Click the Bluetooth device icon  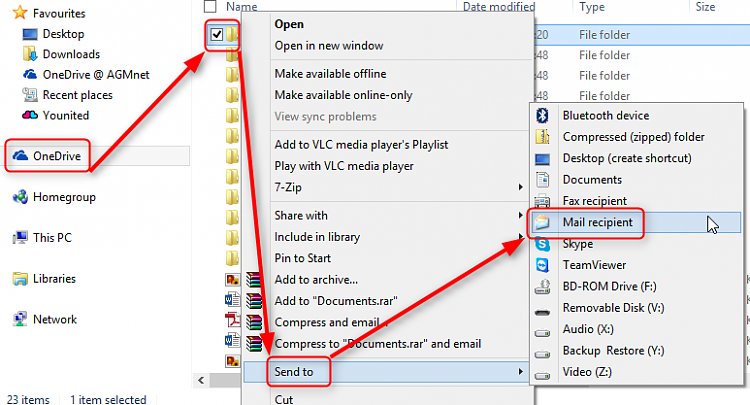point(542,115)
